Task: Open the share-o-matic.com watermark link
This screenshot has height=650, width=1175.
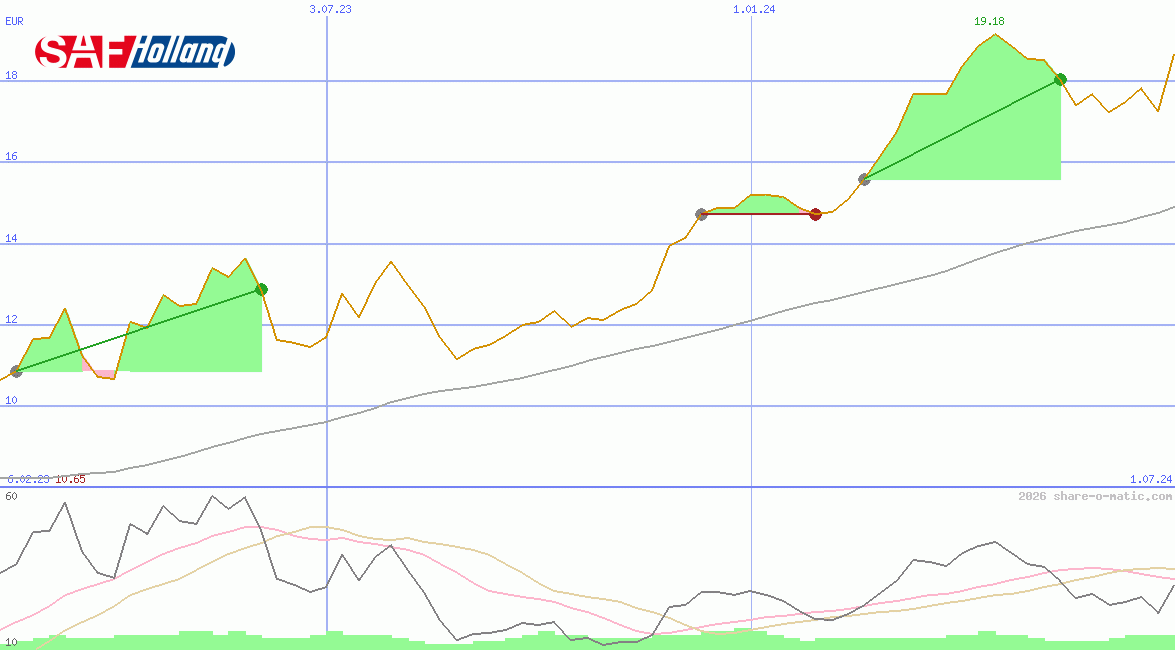Action: click(x=1094, y=496)
